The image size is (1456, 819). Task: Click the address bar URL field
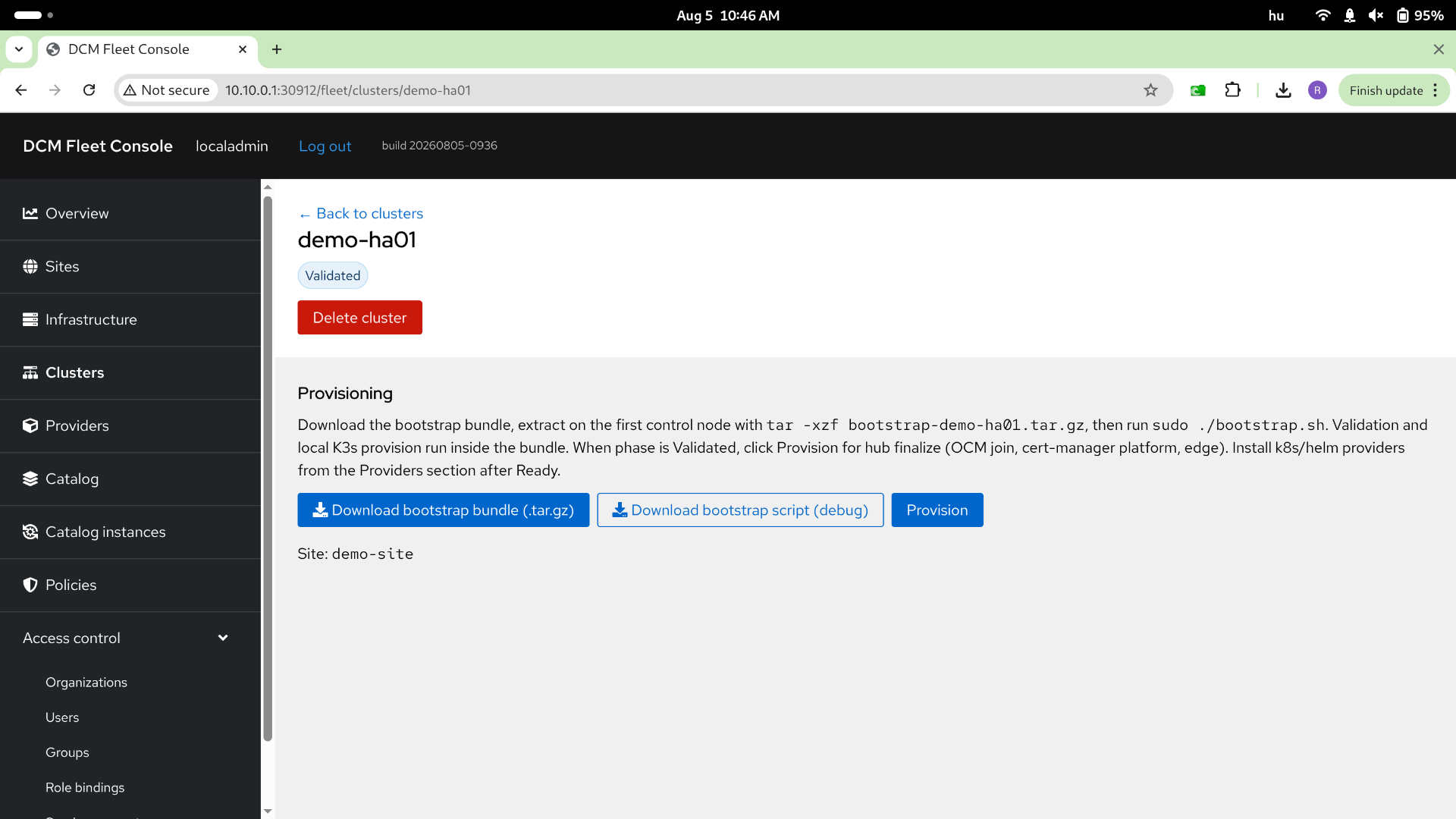(x=645, y=90)
